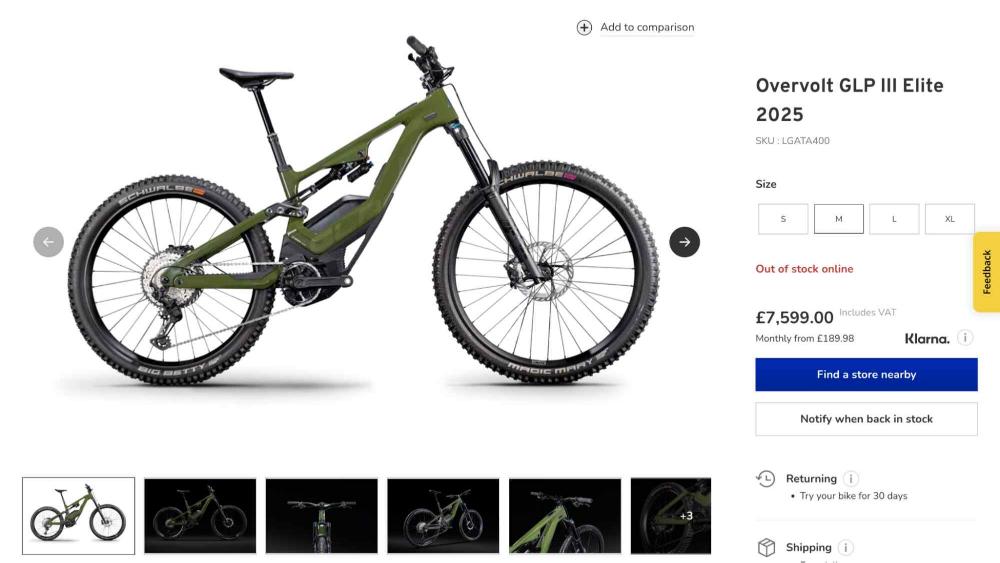Advance to next bike image with right arrow
This screenshot has height=563, width=1000.
(x=684, y=242)
